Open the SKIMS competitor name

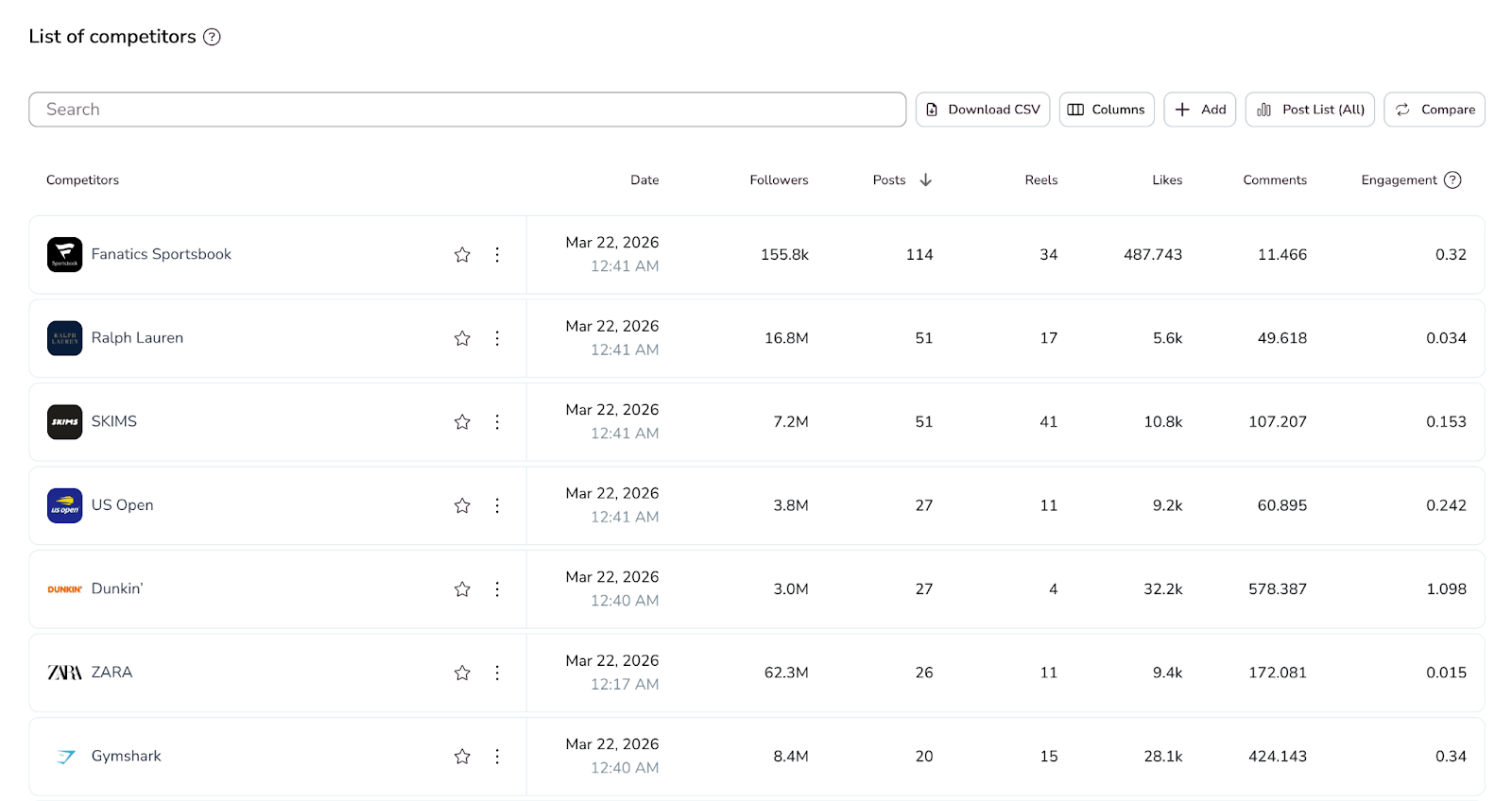[114, 421]
